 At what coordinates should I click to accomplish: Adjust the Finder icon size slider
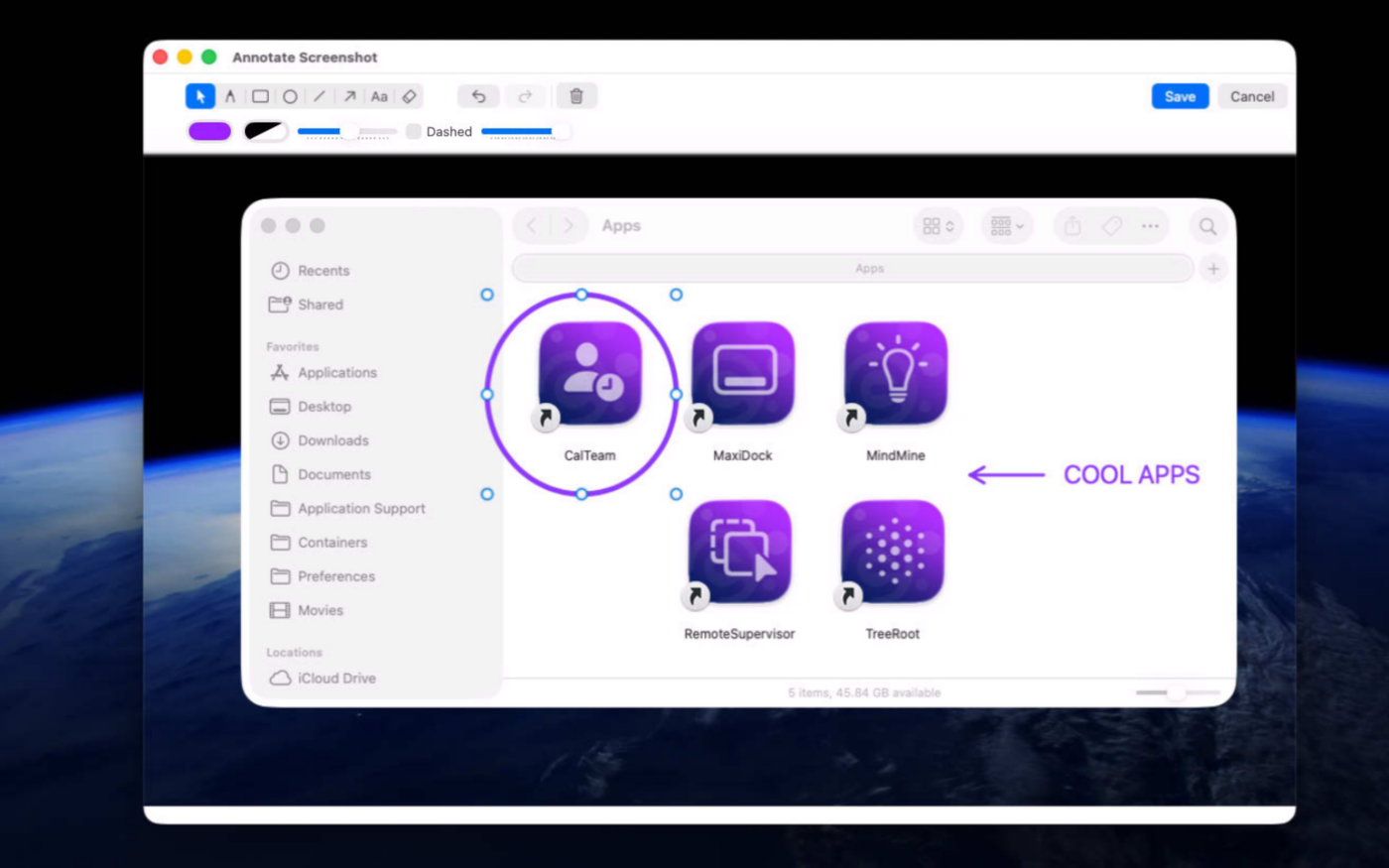1178,692
